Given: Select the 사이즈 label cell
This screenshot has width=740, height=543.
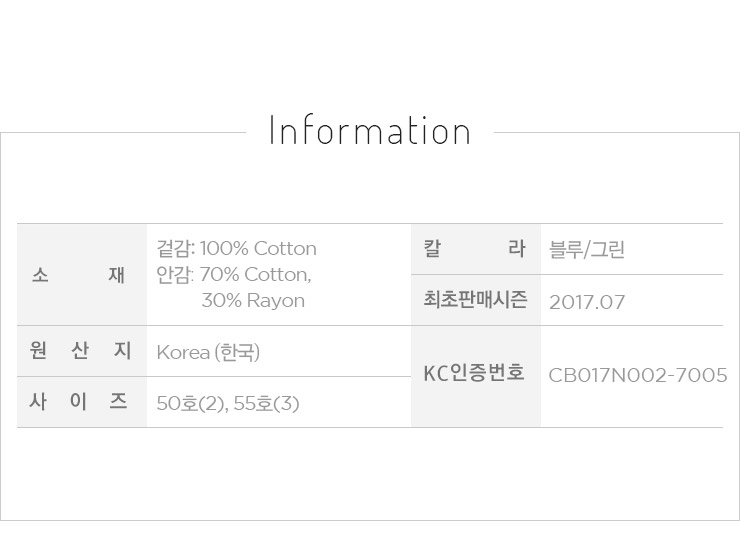Looking at the screenshot, I should click(x=81, y=402).
